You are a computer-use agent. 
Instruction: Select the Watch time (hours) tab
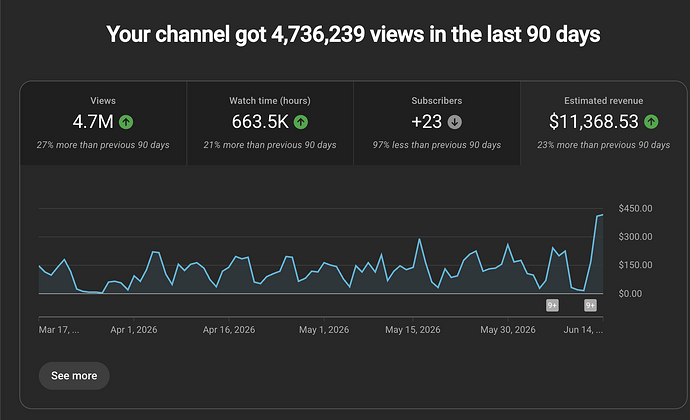click(x=270, y=123)
